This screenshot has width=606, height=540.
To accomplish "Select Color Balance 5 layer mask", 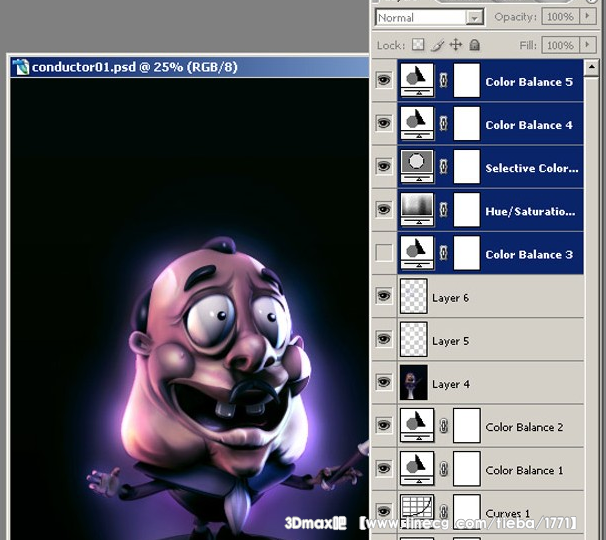I will [x=467, y=80].
